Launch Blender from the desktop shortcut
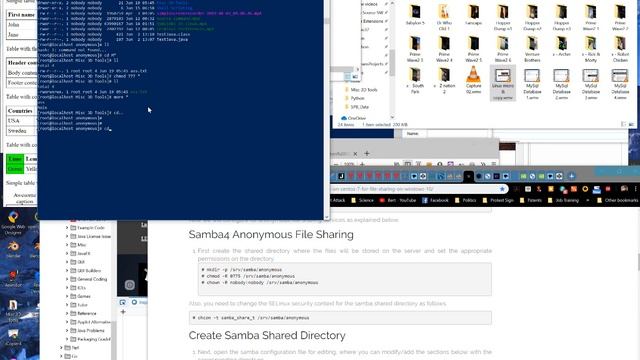The height and width of the screenshot is (360, 640). click(x=13, y=249)
